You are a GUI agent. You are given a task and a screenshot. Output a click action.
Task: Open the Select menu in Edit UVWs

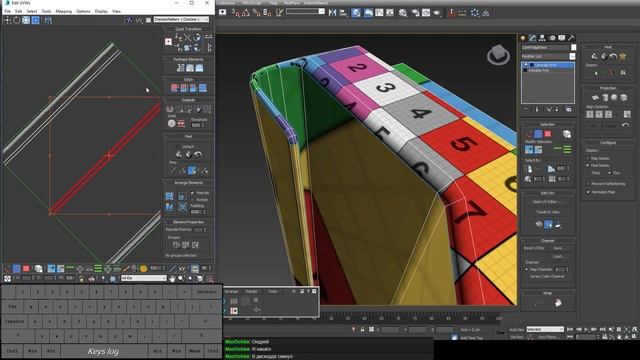click(x=32, y=11)
